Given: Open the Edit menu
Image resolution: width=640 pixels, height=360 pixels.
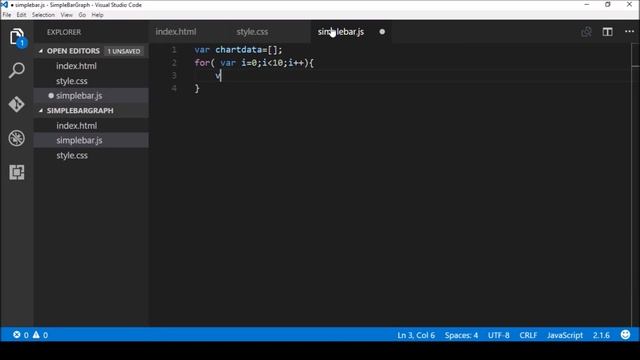Looking at the screenshot, I should [x=21, y=15].
